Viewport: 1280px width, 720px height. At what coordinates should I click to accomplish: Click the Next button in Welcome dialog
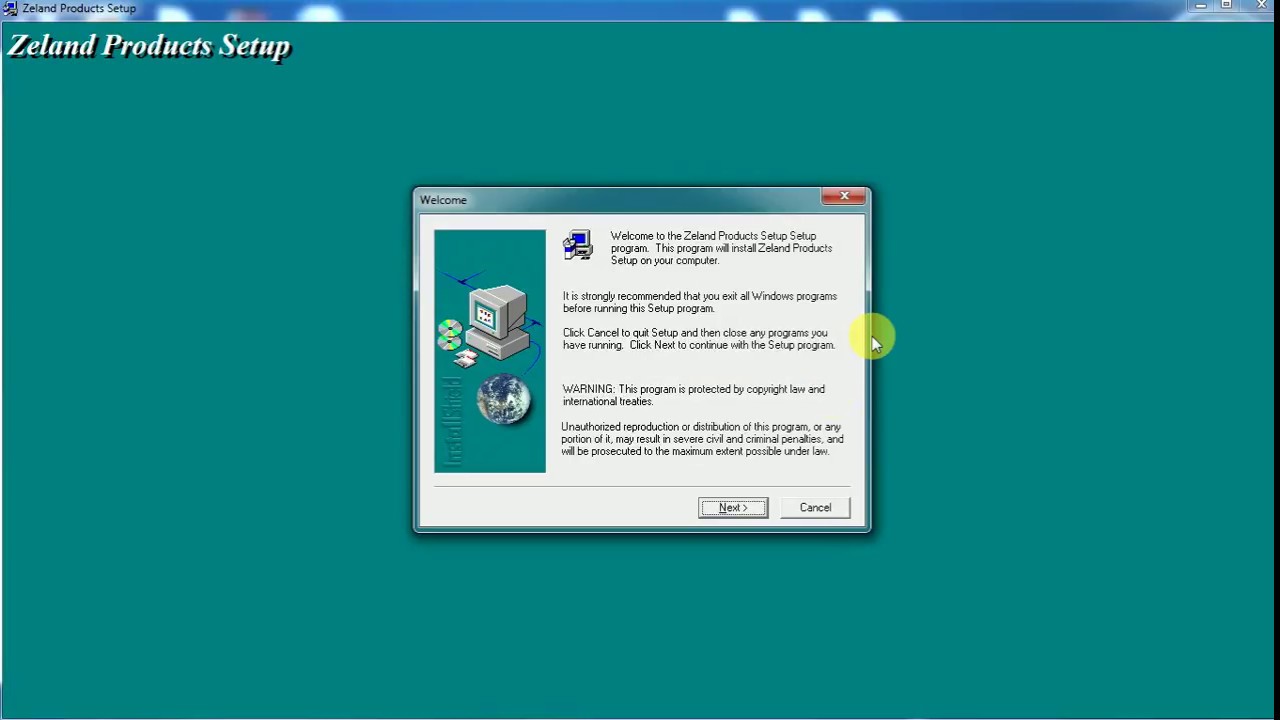pos(733,507)
